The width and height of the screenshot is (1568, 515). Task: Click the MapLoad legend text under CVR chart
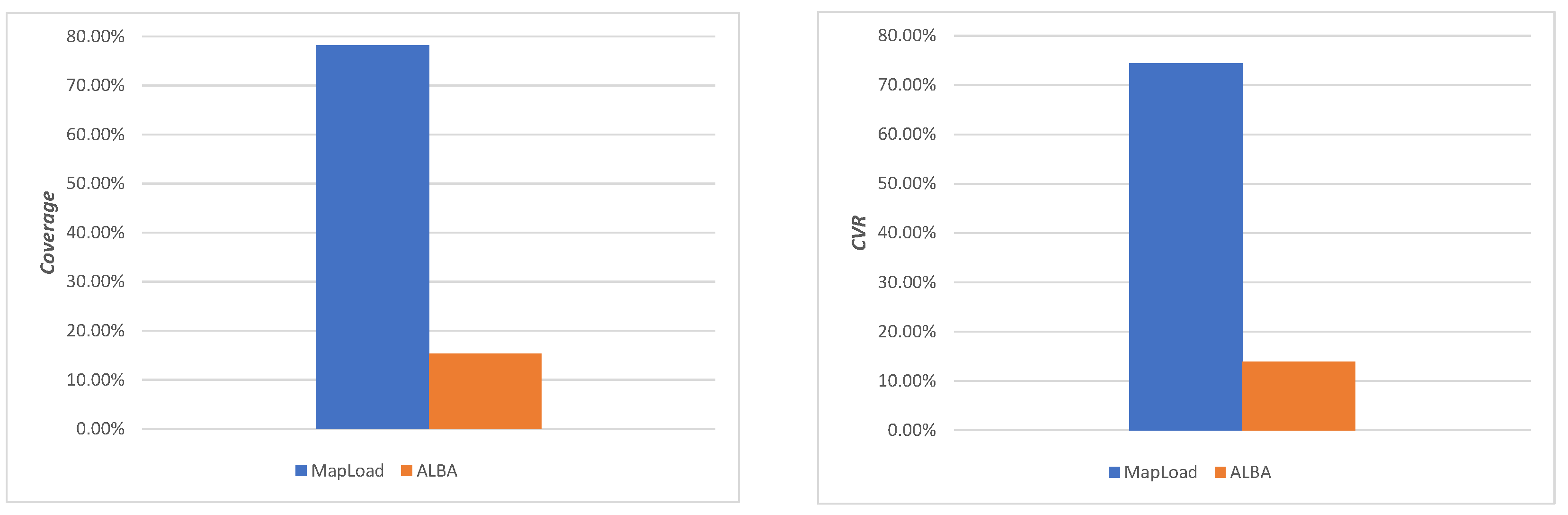[x=1160, y=472]
